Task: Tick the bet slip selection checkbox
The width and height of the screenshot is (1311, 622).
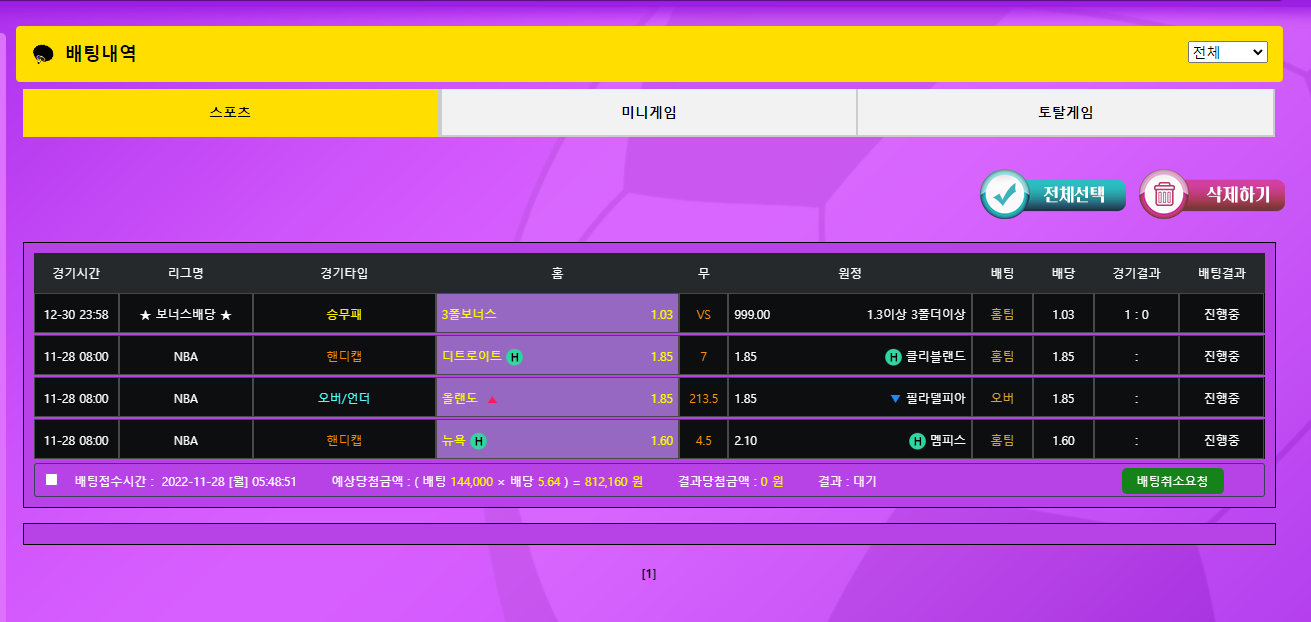Action: [x=52, y=480]
